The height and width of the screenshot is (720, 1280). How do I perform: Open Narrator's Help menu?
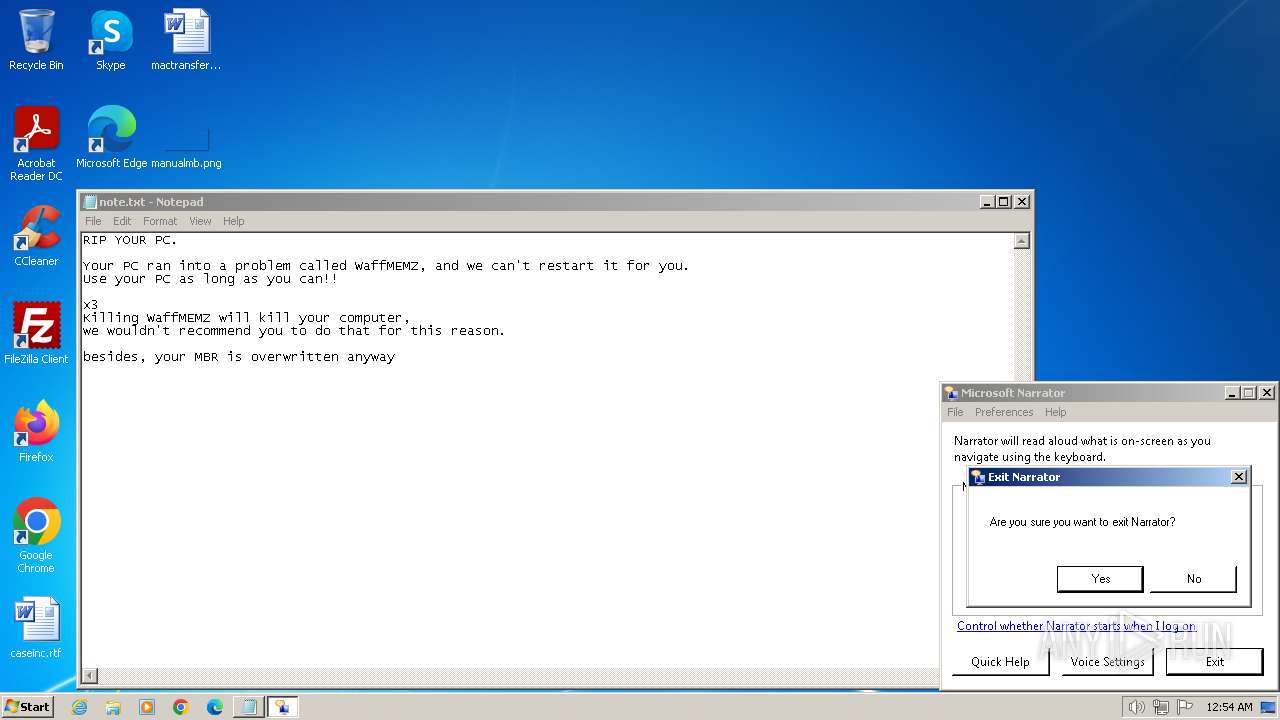click(1055, 412)
